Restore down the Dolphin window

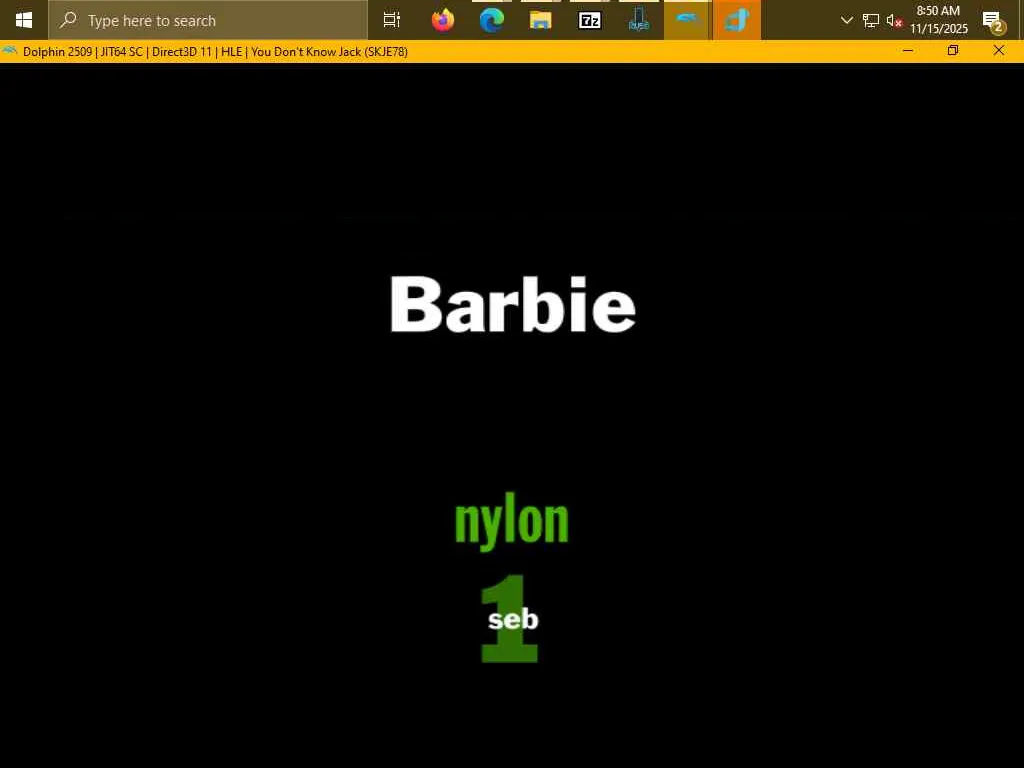(953, 51)
